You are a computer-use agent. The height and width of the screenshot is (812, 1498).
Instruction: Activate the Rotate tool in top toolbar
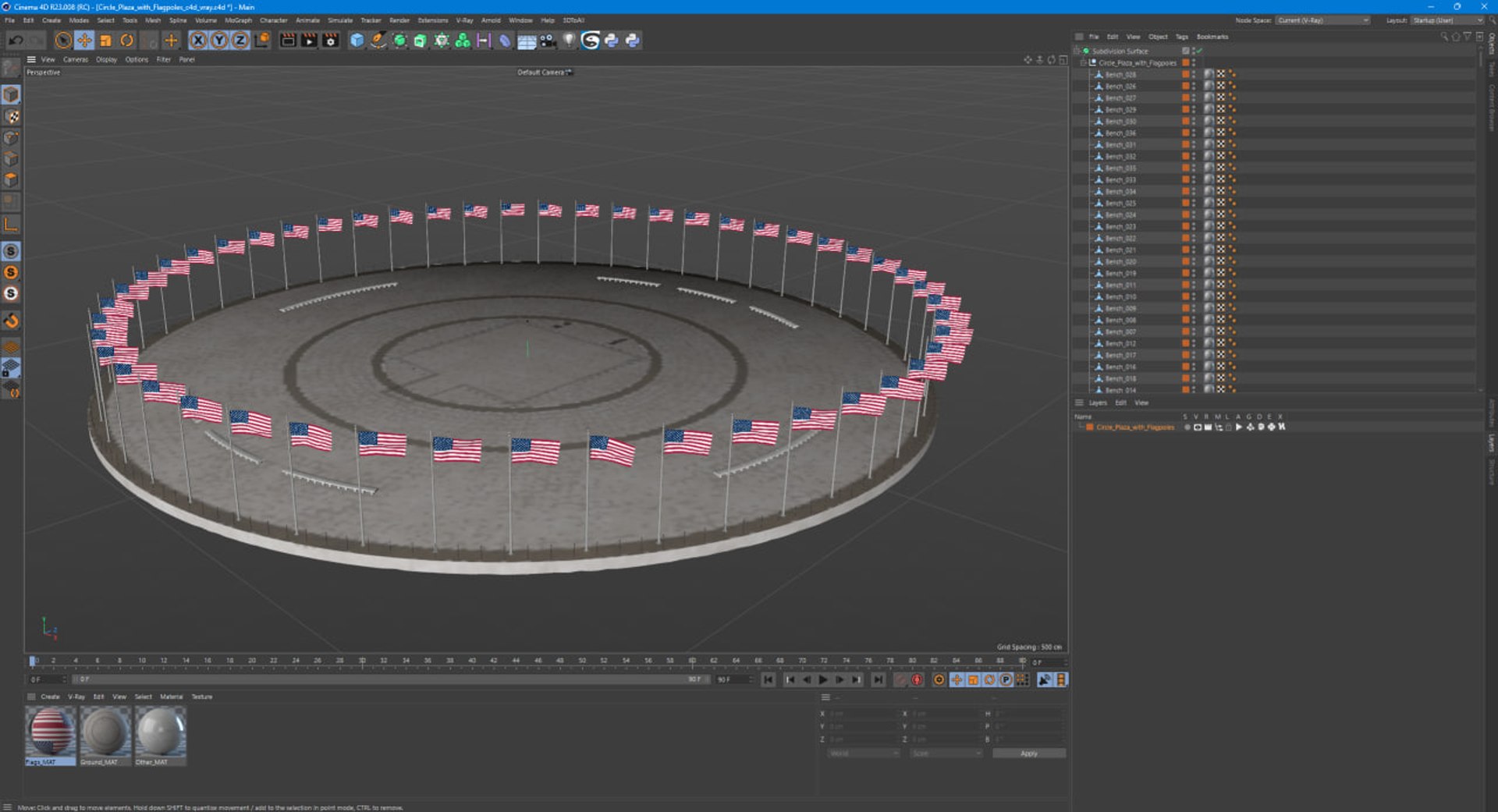tap(126, 41)
